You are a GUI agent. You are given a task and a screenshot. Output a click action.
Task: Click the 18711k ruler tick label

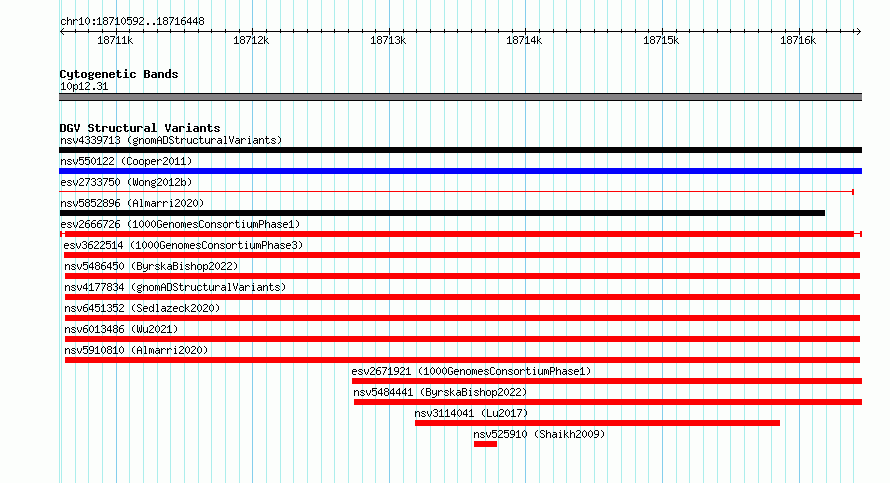pos(115,40)
